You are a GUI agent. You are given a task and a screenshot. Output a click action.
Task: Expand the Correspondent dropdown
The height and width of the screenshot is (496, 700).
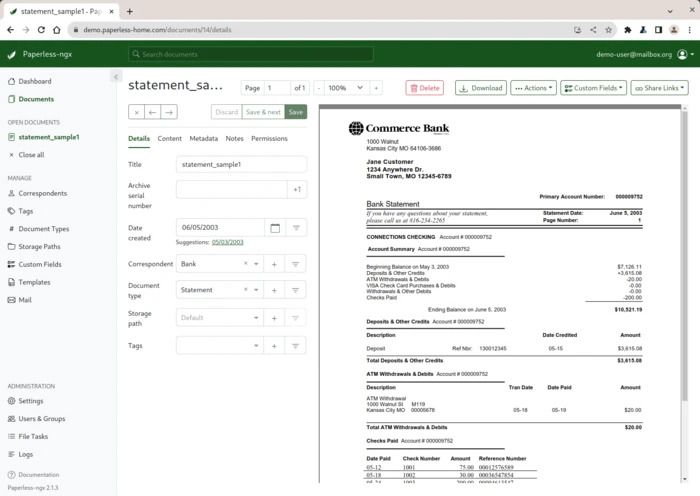pyautogui.click(x=256, y=264)
